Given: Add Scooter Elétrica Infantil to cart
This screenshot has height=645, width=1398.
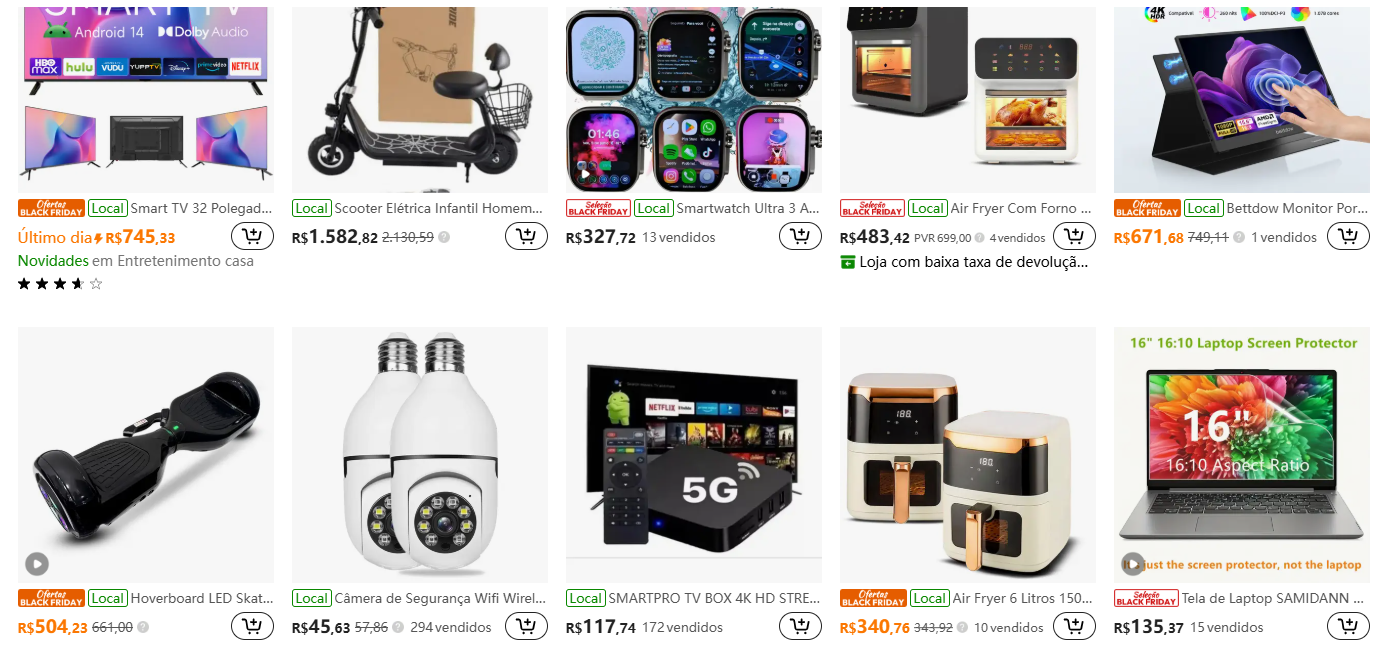Looking at the screenshot, I should coord(526,237).
